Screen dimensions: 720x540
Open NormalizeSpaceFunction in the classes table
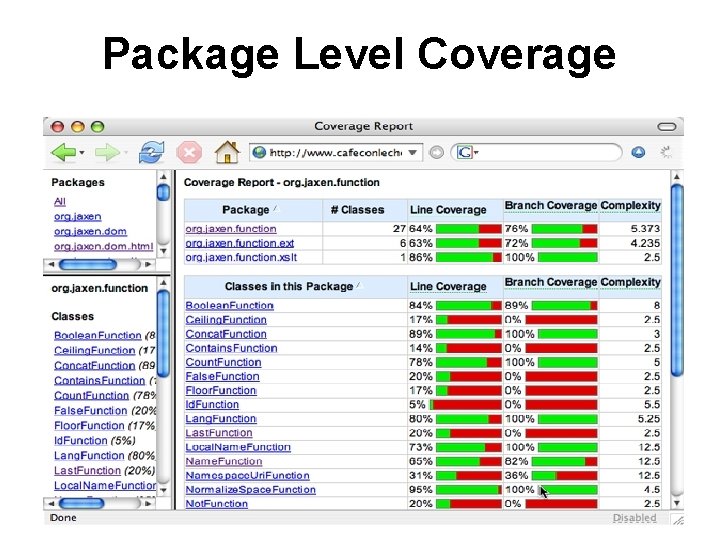pos(251,490)
